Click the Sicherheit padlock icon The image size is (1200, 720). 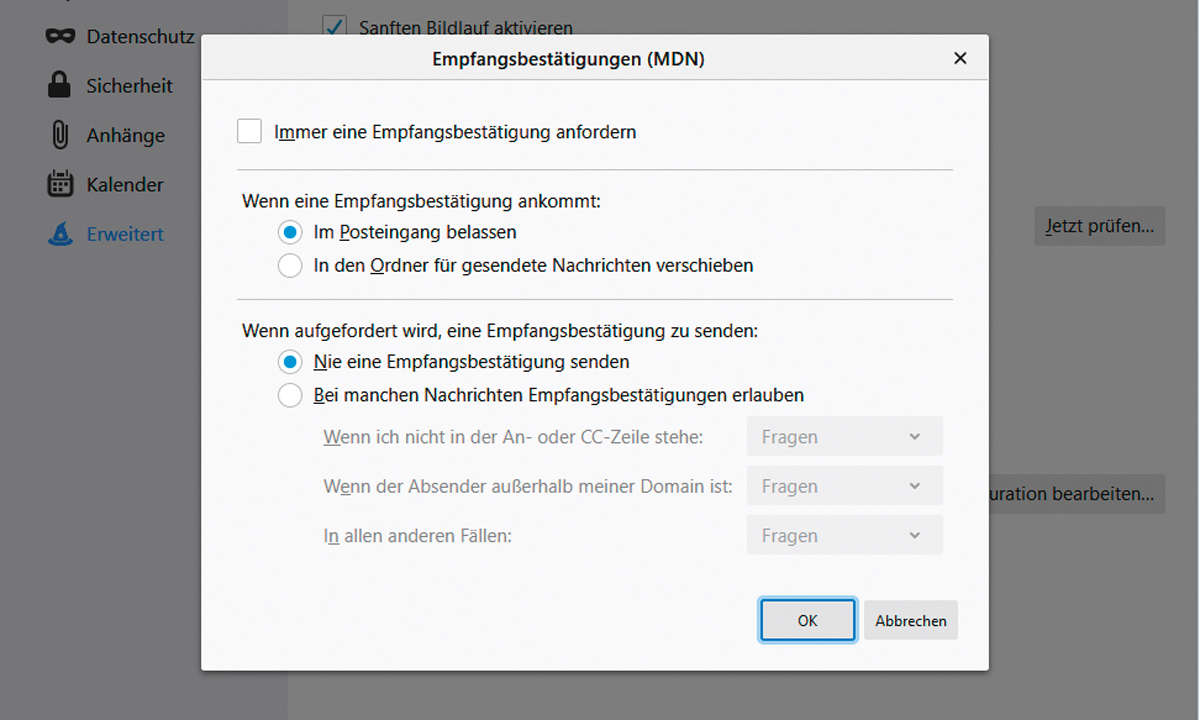pyautogui.click(x=60, y=85)
